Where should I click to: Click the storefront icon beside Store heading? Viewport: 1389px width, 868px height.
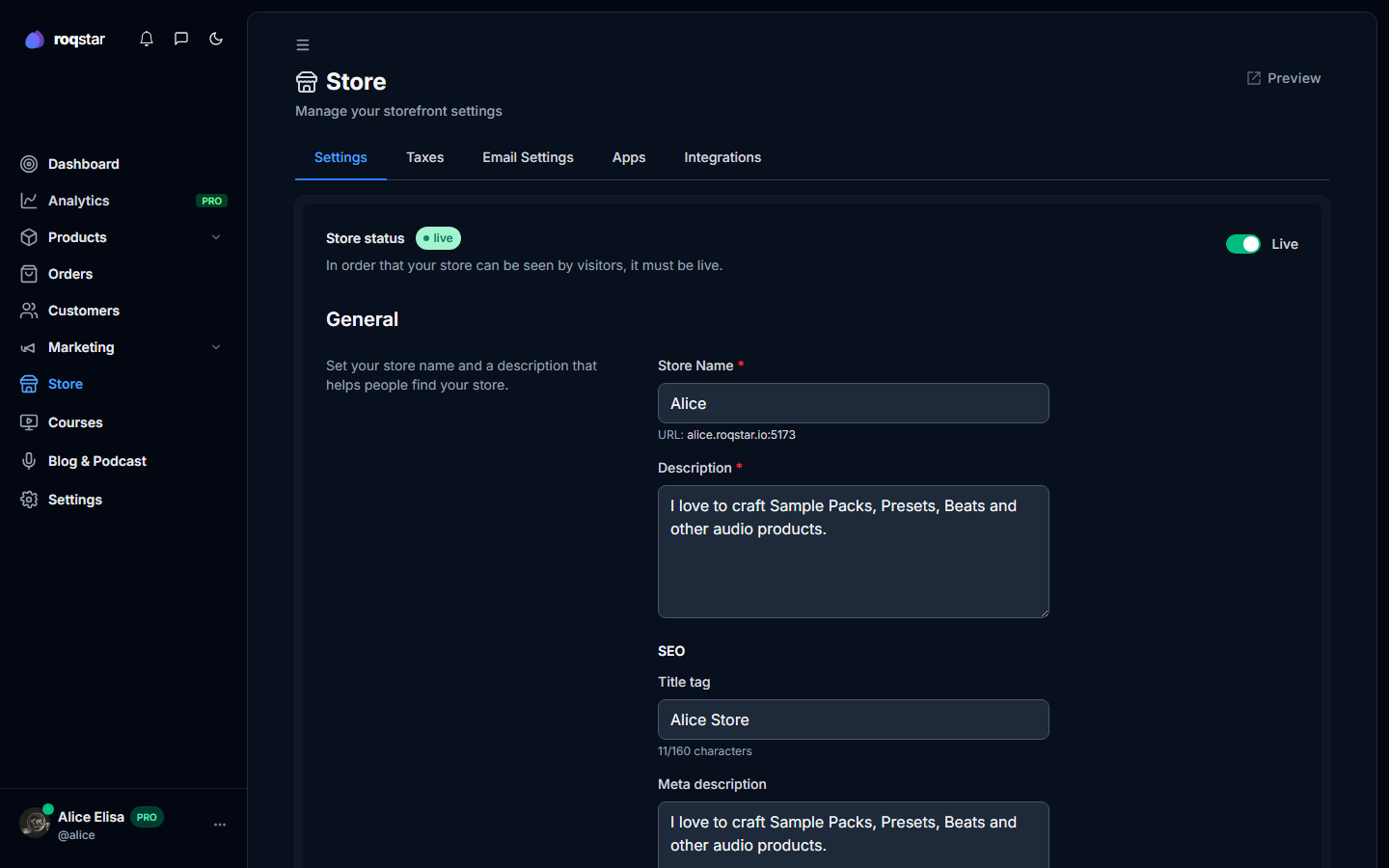307,82
